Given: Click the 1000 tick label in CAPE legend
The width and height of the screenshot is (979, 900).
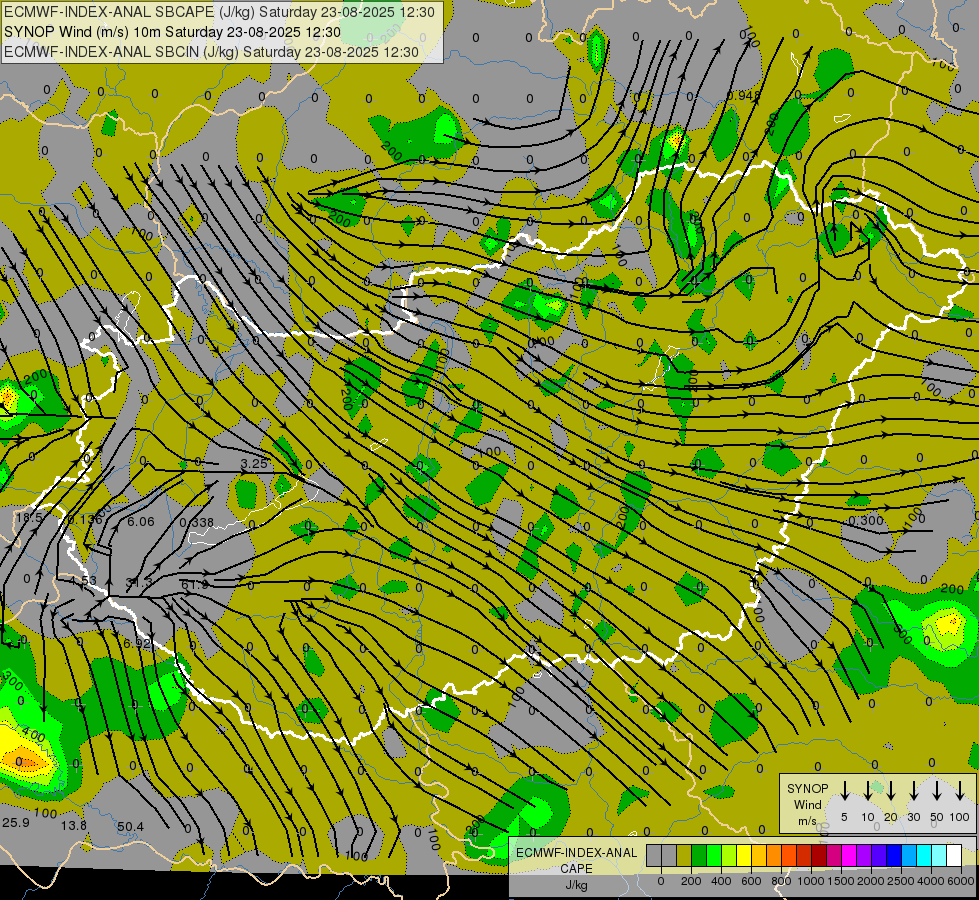Looking at the screenshot, I should point(810,881).
